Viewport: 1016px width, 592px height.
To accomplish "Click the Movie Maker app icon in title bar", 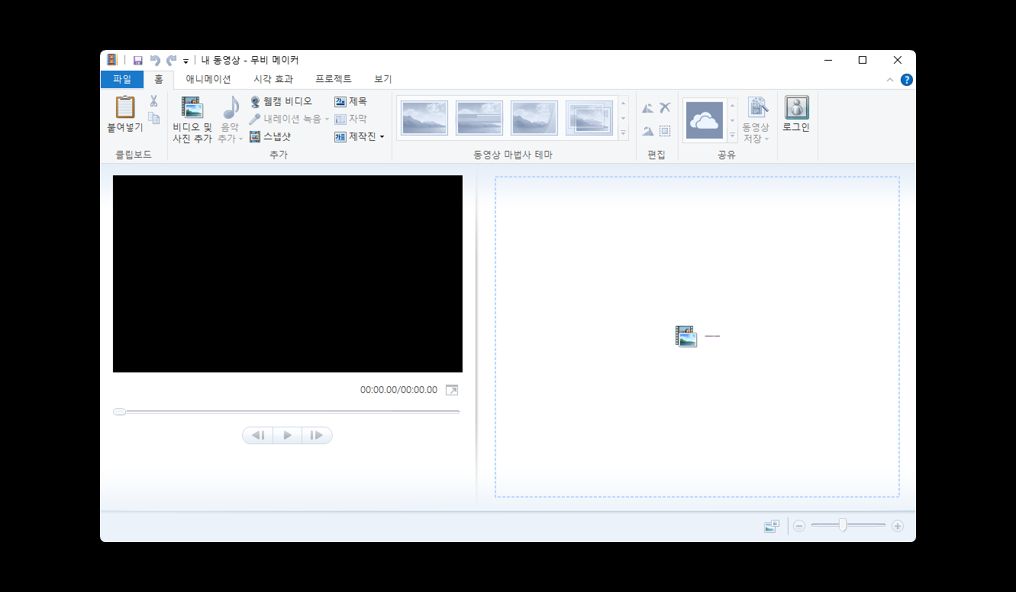I will [x=112, y=60].
